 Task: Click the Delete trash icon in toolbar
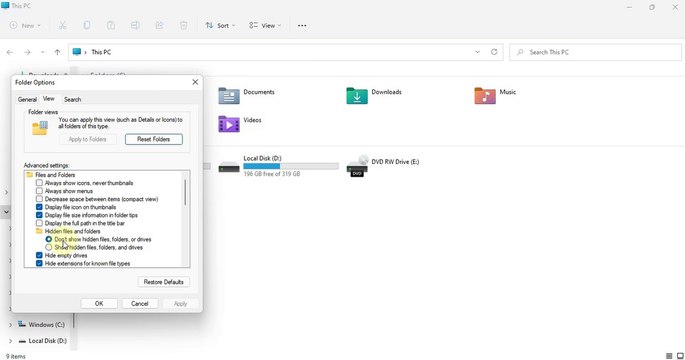coord(183,25)
